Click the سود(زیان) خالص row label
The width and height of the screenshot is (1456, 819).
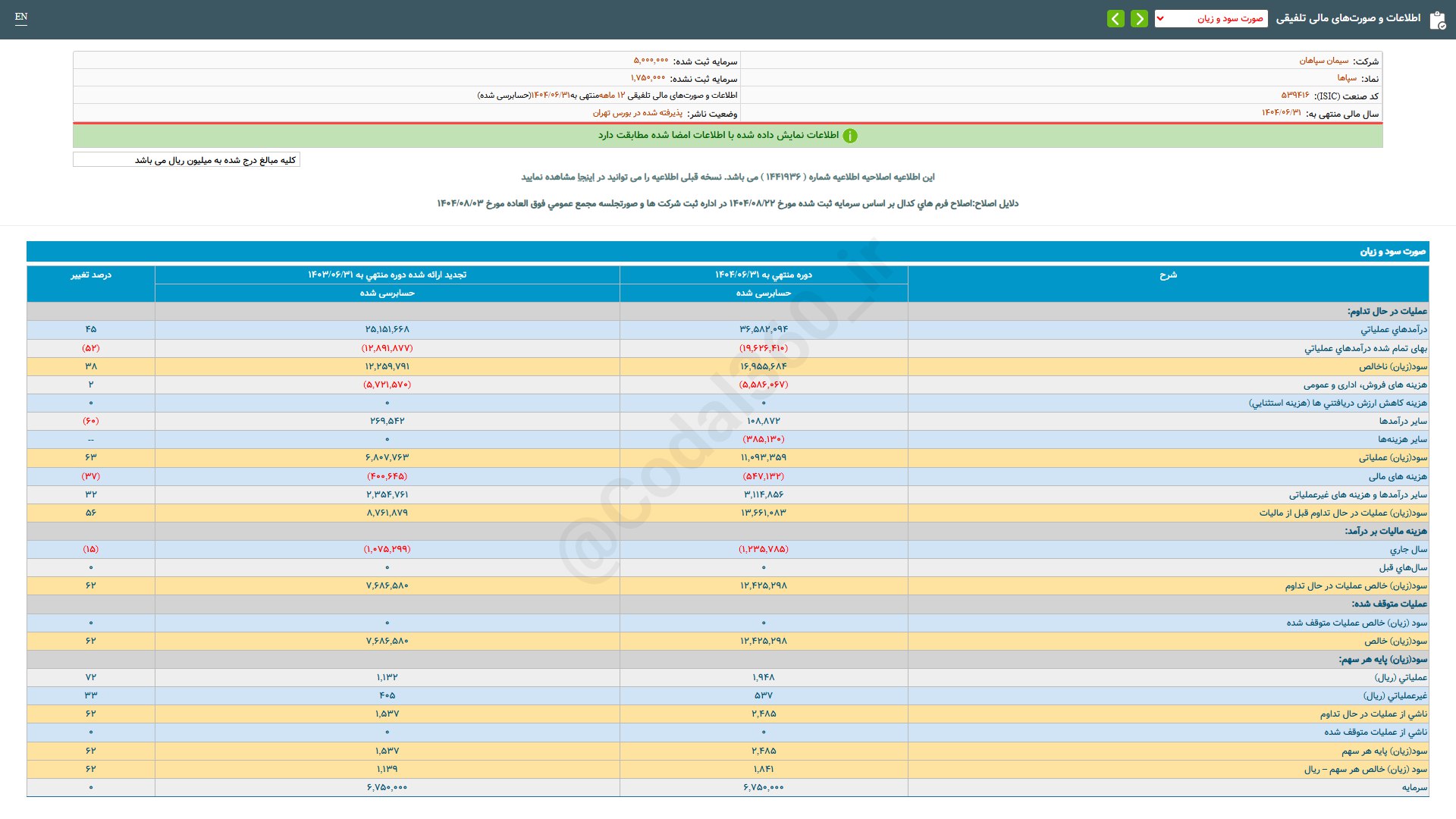1395,641
